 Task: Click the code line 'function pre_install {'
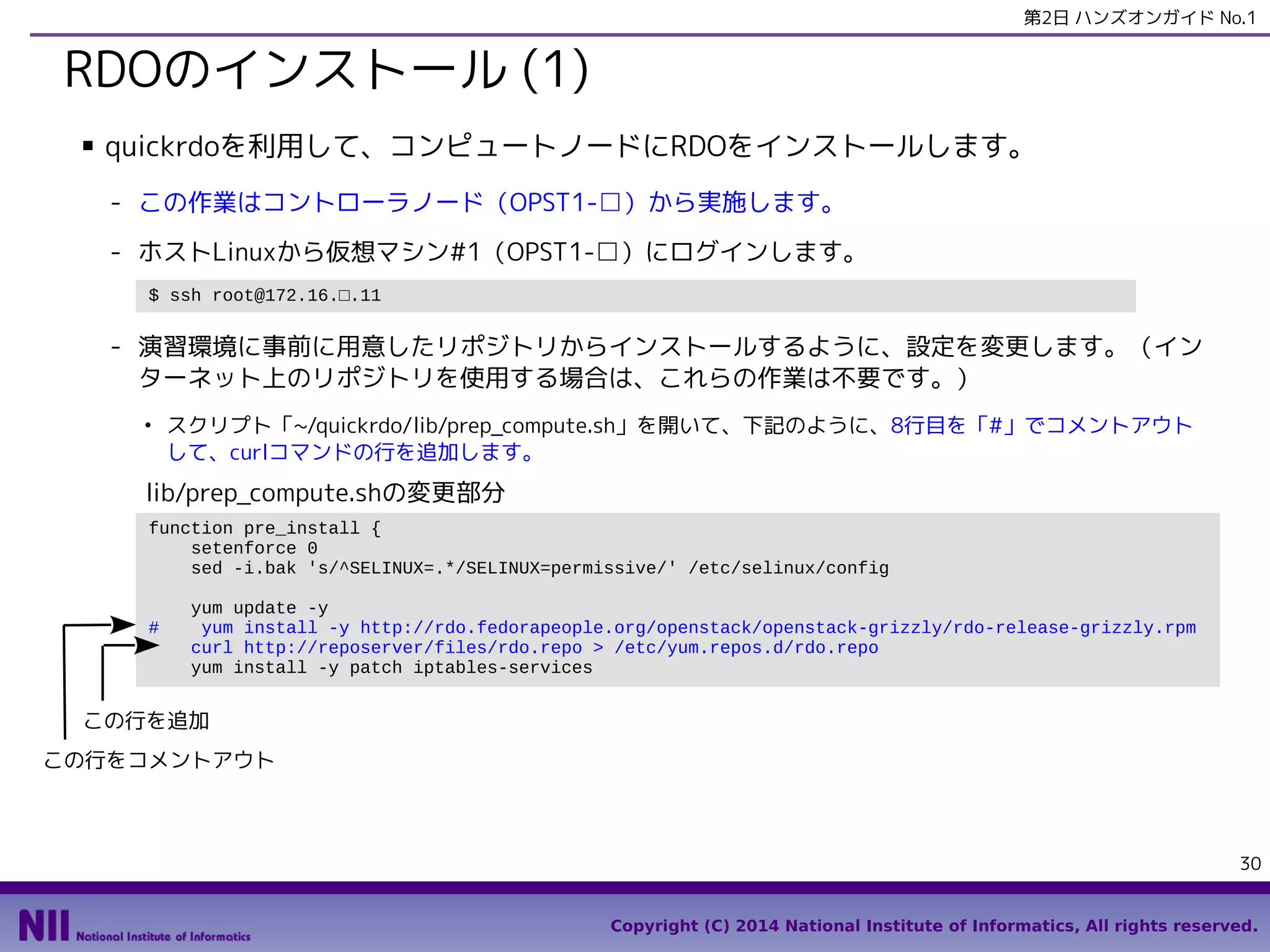click(x=265, y=528)
